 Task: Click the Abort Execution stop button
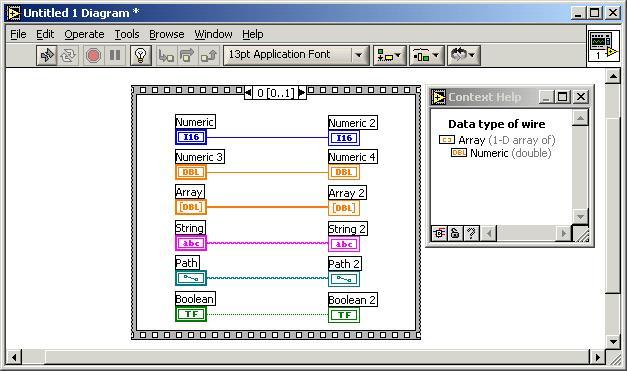pos(93,55)
